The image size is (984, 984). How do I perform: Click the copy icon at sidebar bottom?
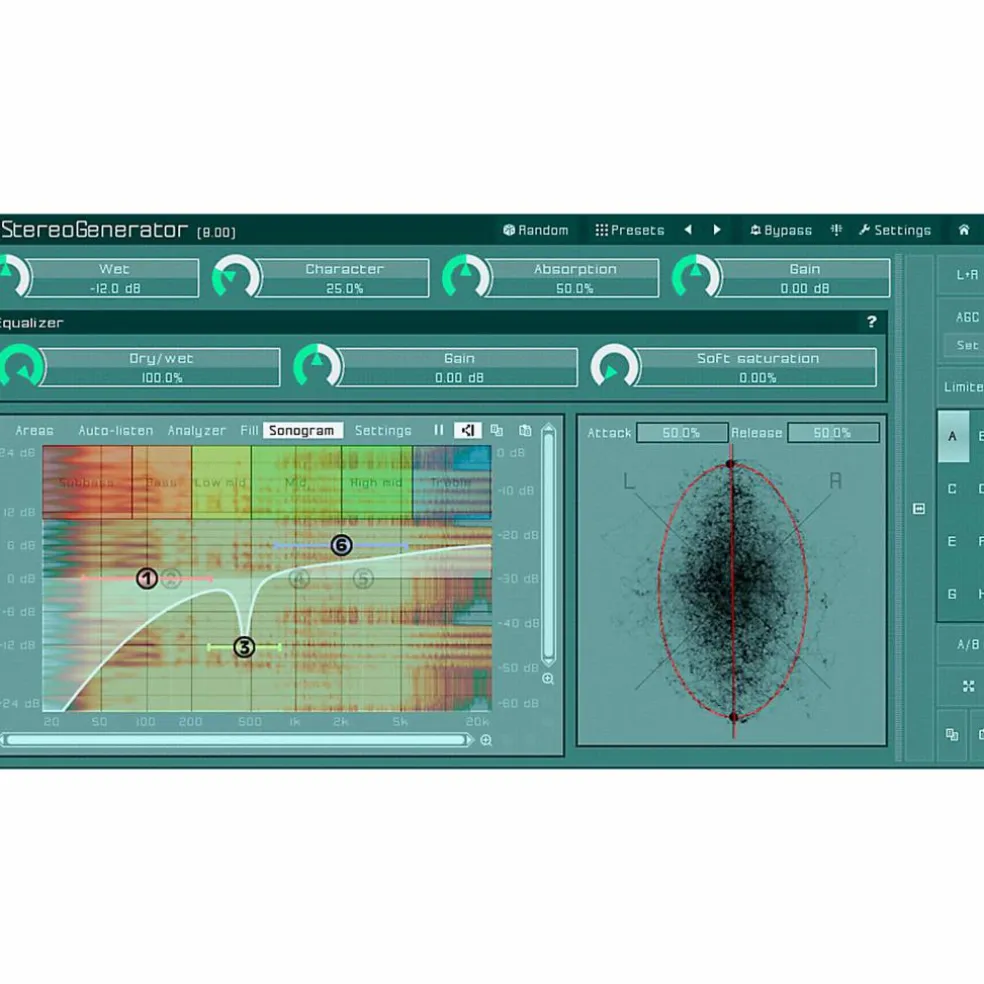[952, 734]
